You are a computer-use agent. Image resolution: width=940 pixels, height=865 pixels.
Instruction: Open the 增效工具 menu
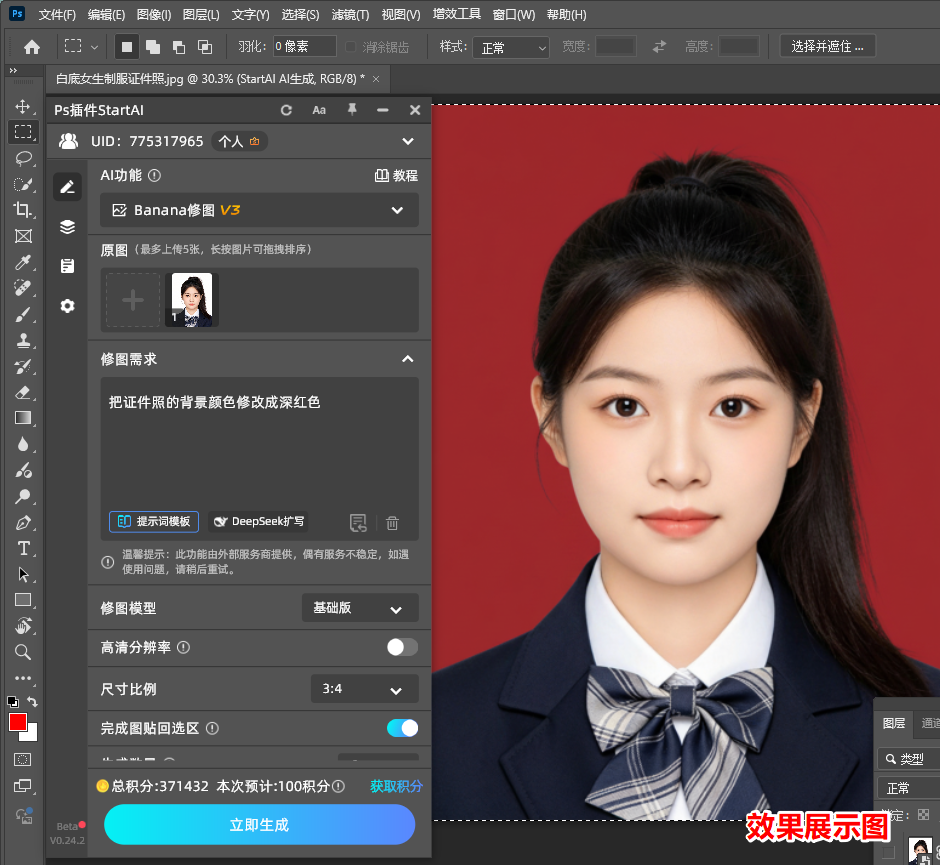click(x=457, y=14)
